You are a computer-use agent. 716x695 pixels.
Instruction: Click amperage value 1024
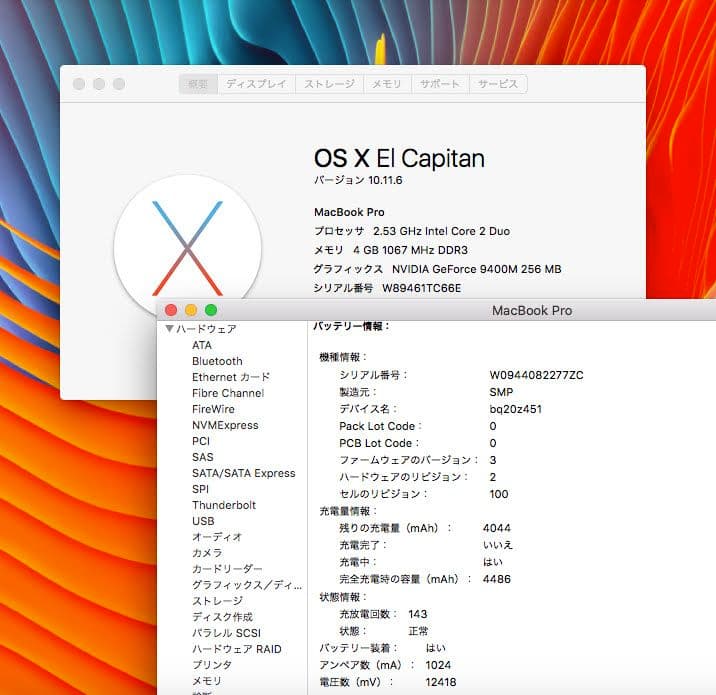[x=438, y=665]
